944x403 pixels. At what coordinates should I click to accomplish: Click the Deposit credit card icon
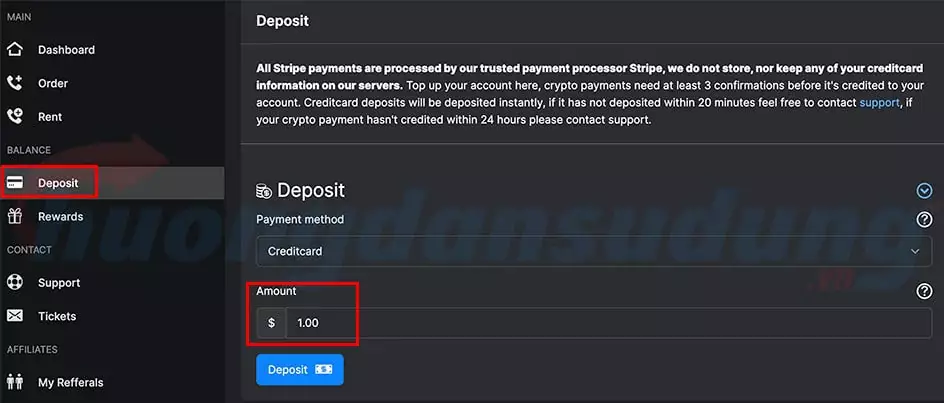[15, 183]
